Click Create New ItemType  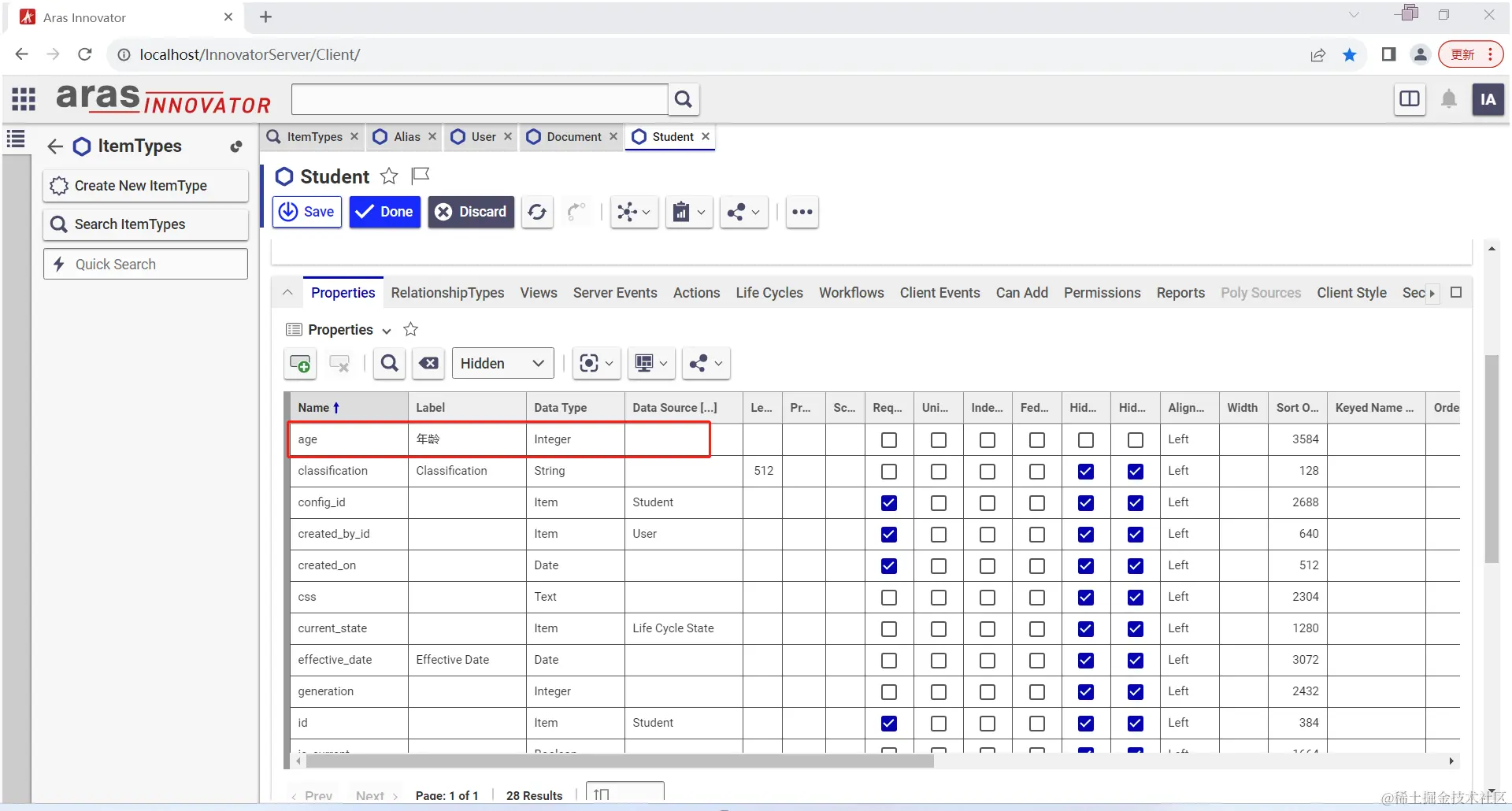(146, 186)
